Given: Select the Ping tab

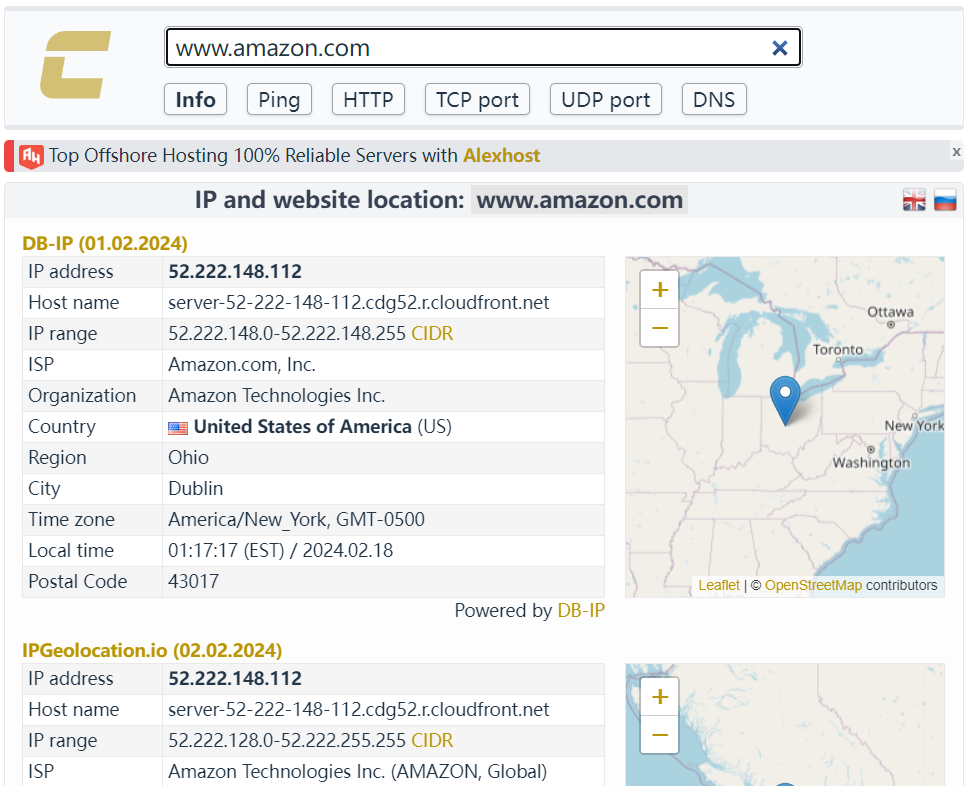Looking at the screenshot, I should pyautogui.click(x=279, y=100).
